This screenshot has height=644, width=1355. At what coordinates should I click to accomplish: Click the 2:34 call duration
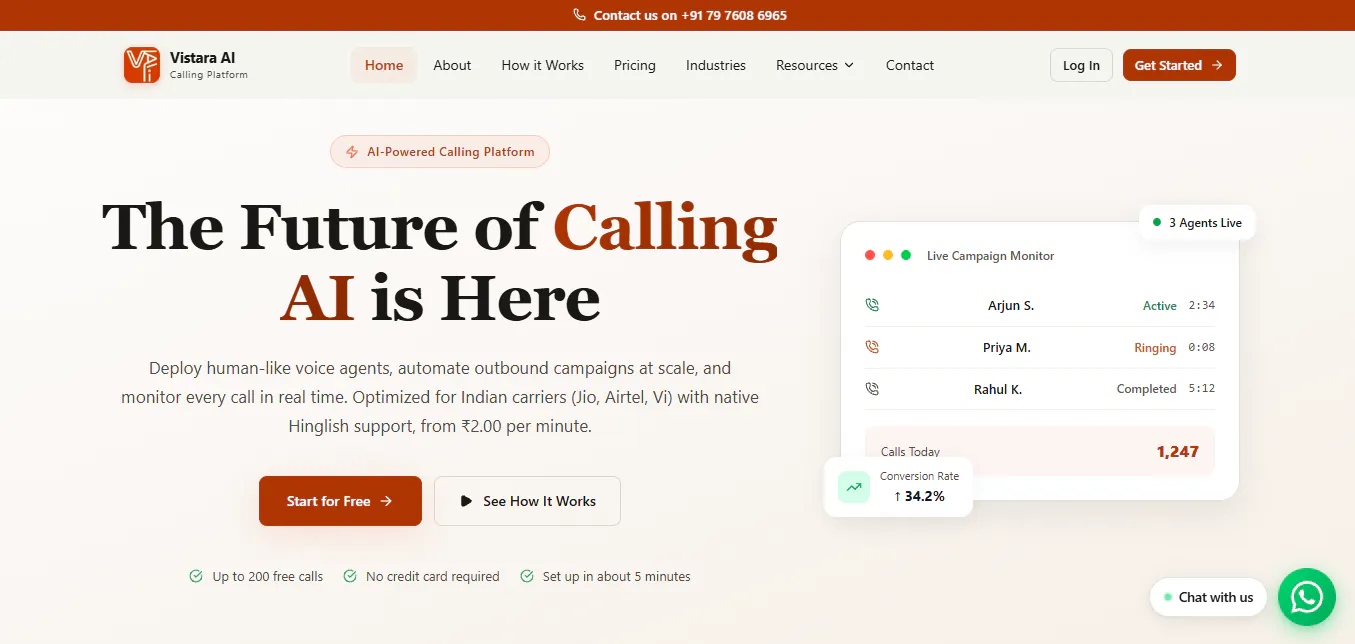coord(1202,305)
